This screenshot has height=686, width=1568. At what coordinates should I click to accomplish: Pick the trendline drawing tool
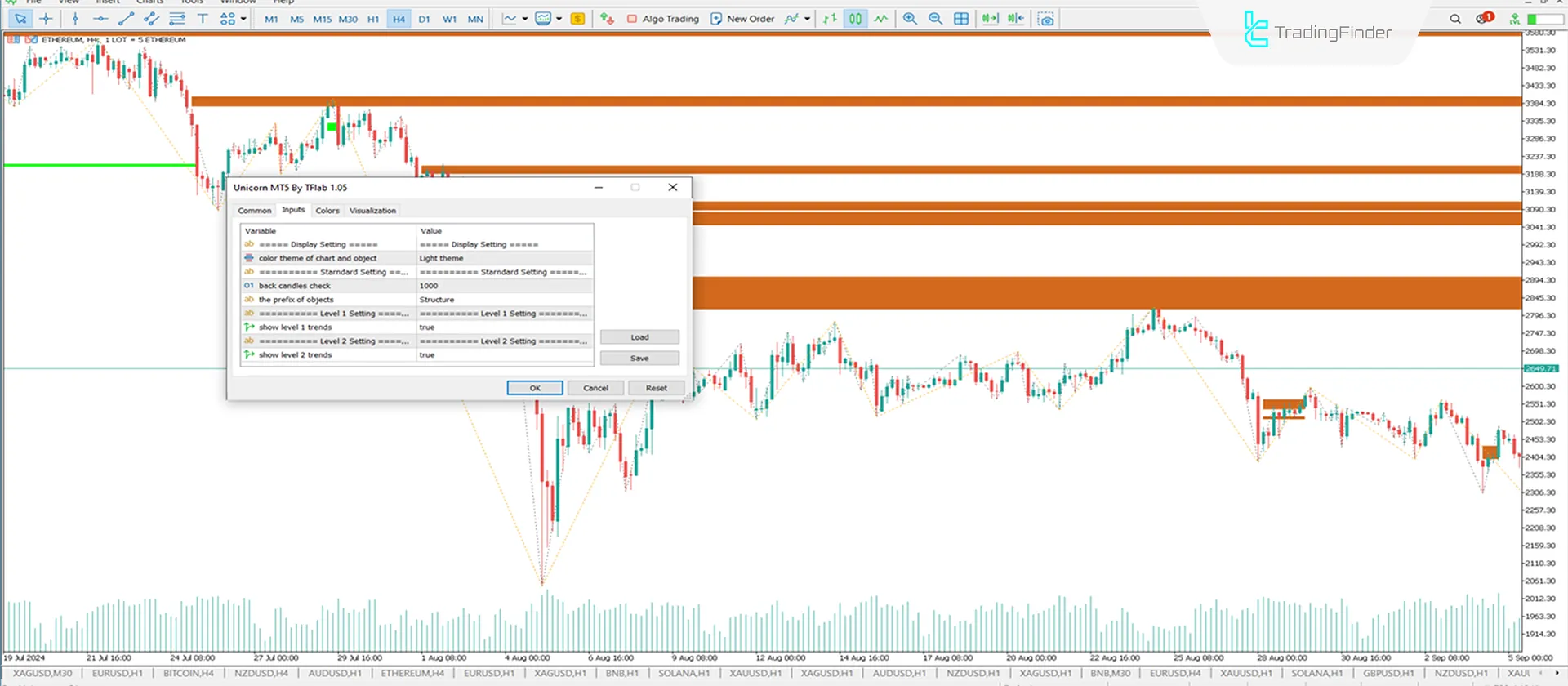coord(126,19)
